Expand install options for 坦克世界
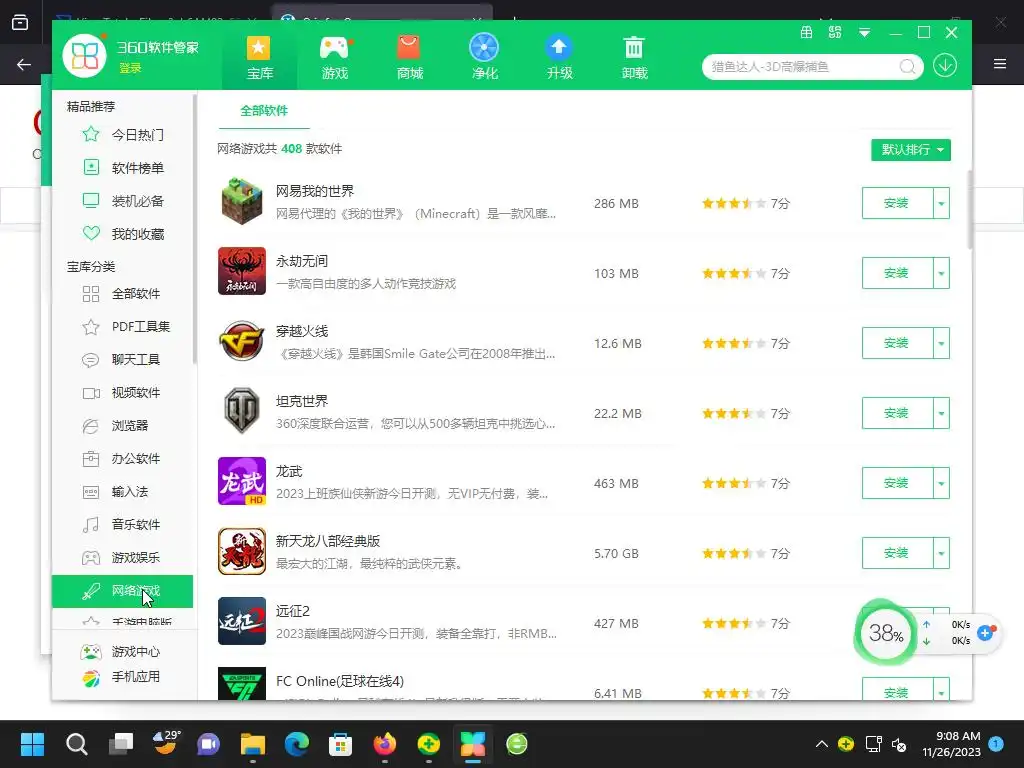Image resolution: width=1024 pixels, height=768 pixels. pos(941,413)
